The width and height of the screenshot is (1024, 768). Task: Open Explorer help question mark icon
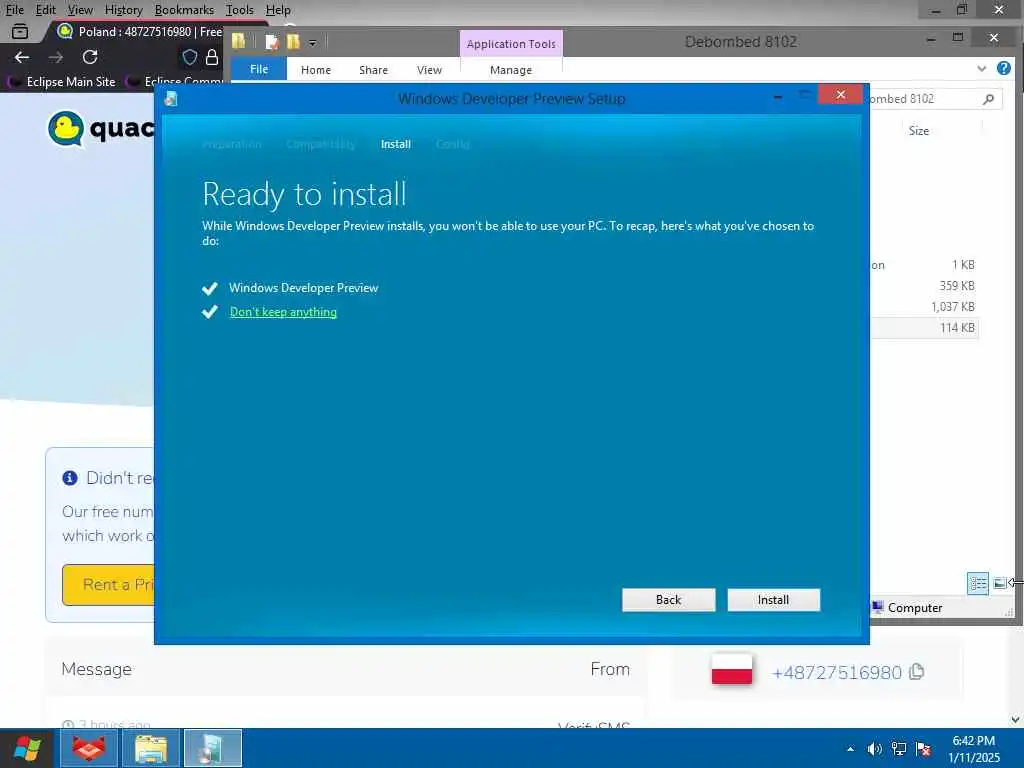point(1004,68)
